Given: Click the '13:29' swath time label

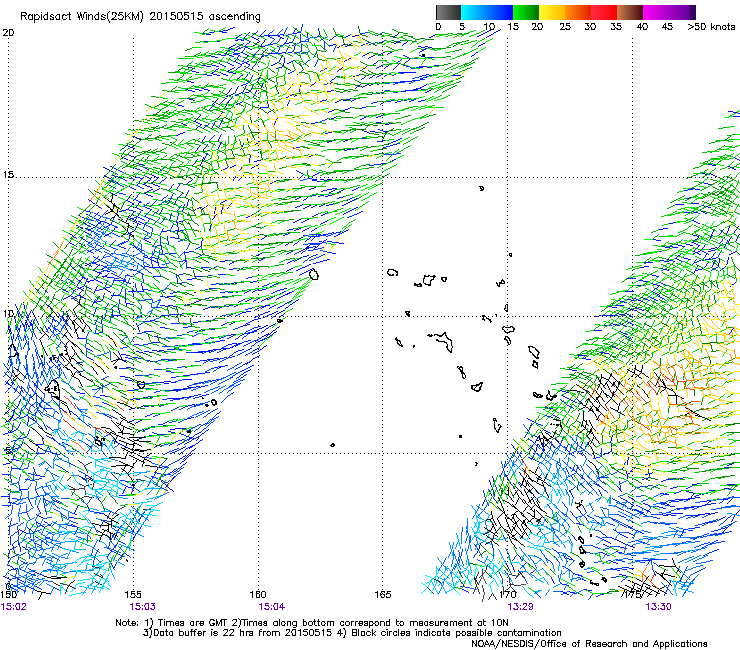Looking at the screenshot, I should click(520, 606).
